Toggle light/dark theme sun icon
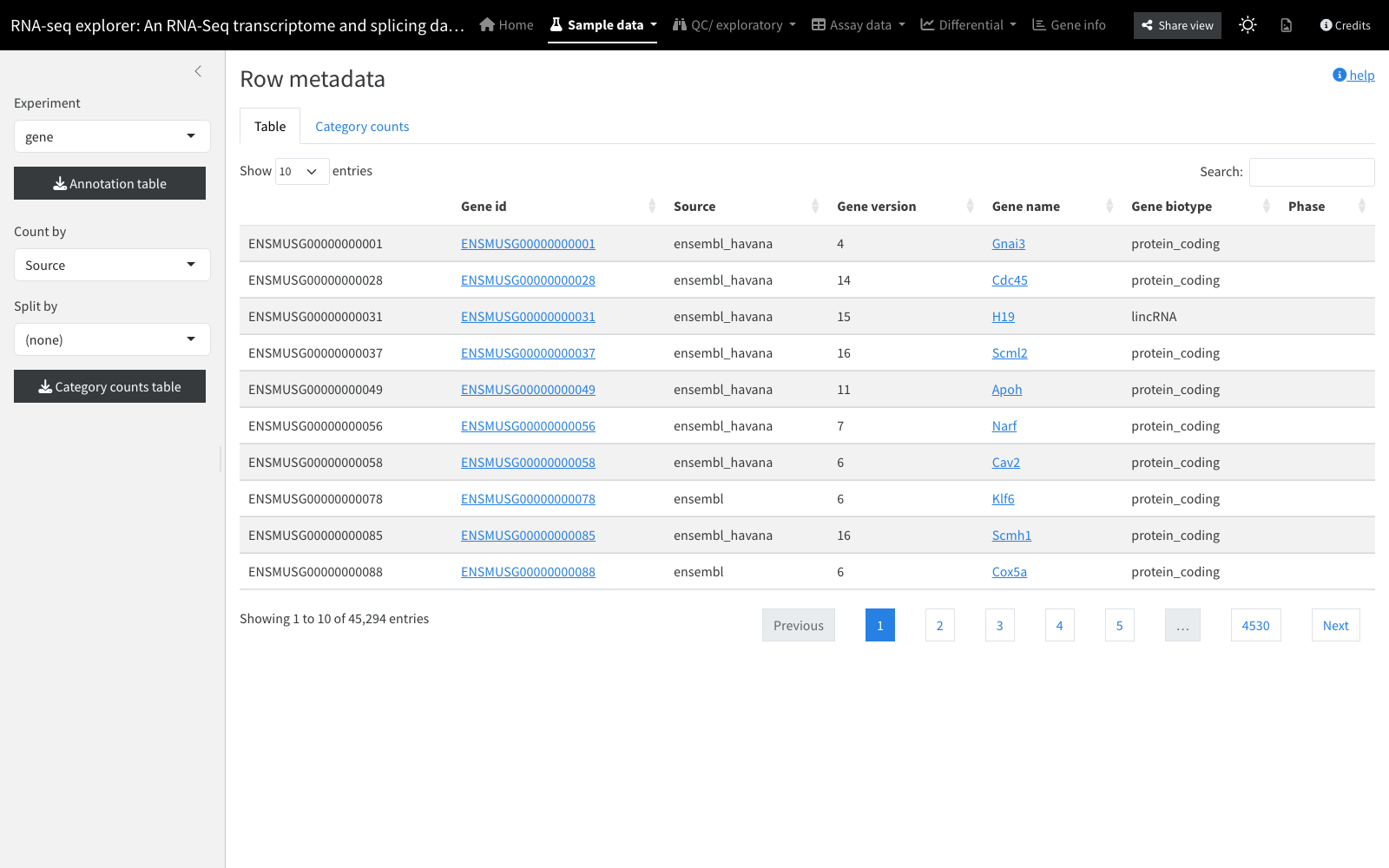This screenshot has width=1389, height=868. point(1247,25)
